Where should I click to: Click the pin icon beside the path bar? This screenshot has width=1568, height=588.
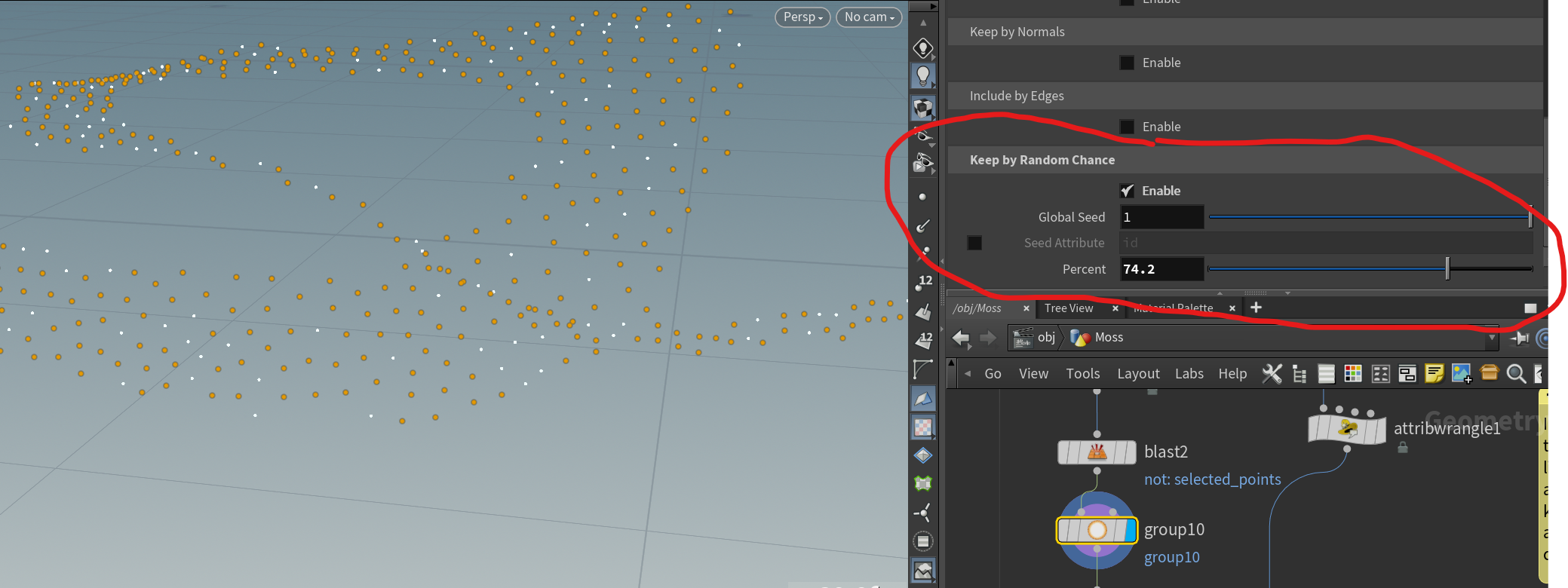point(1519,338)
